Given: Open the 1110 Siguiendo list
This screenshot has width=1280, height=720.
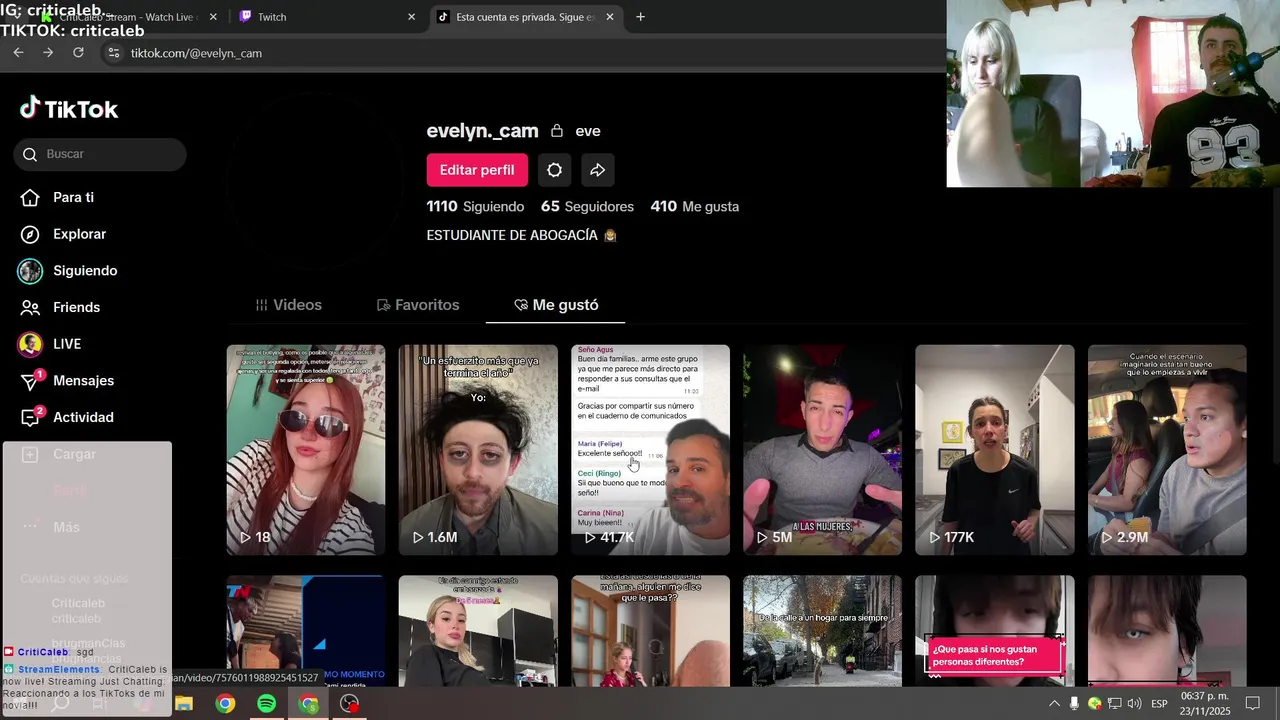Looking at the screenshot, I should coord(475,207).
